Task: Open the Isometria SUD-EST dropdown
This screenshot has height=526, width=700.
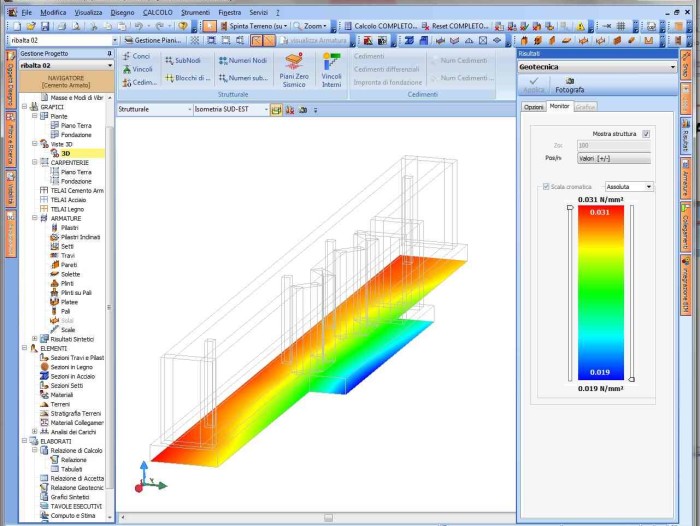Action: 231,109
